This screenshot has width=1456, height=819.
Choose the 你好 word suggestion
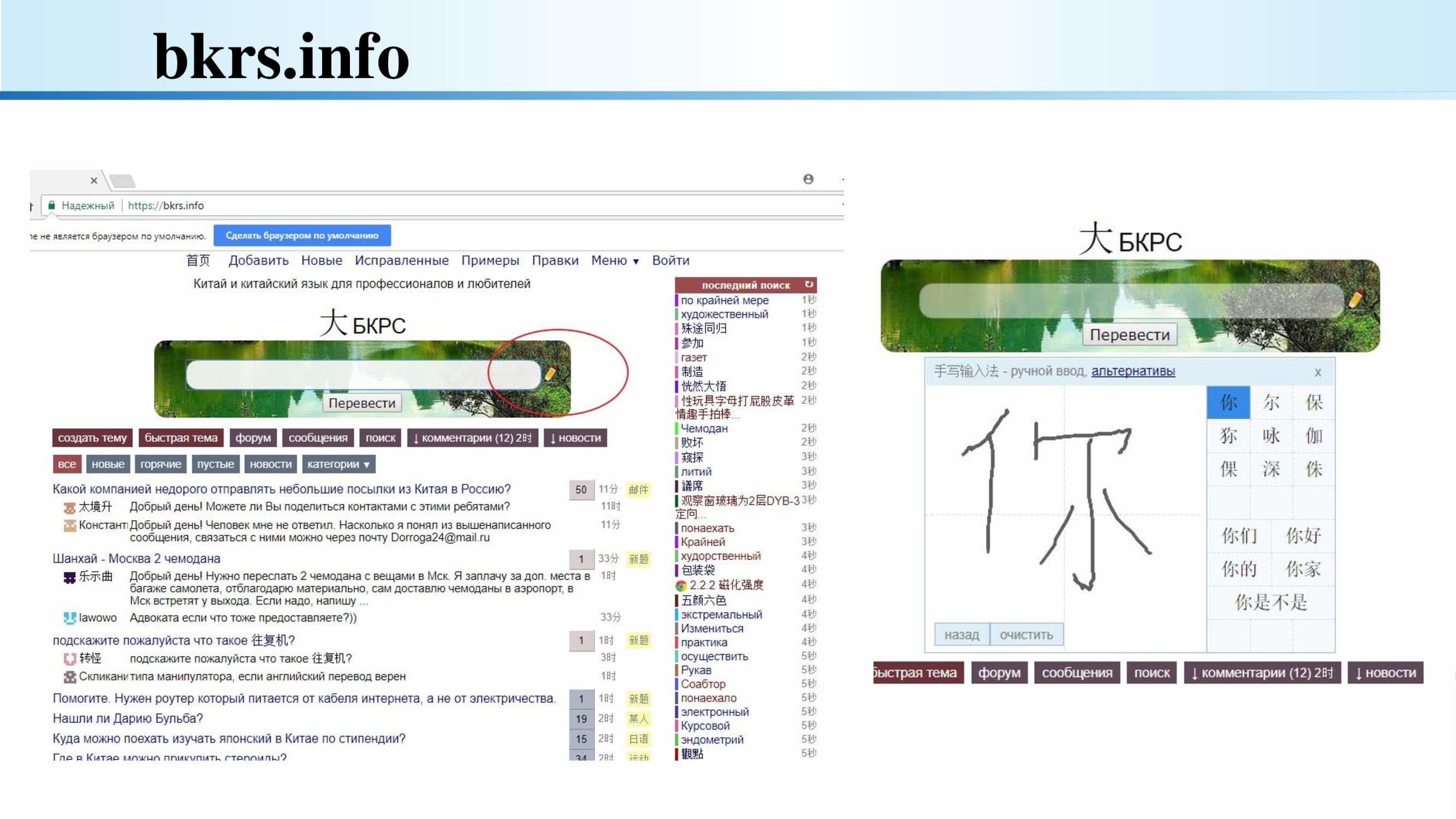[1303, 535]
